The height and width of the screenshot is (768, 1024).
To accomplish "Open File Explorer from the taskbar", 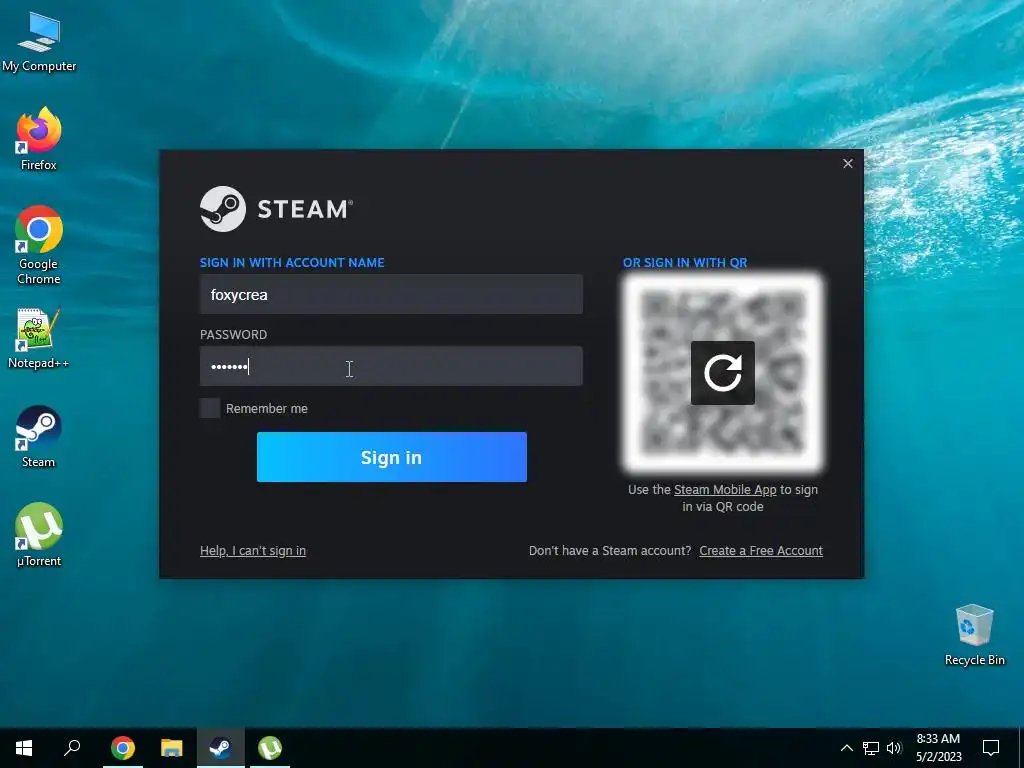I will point(172,748).
